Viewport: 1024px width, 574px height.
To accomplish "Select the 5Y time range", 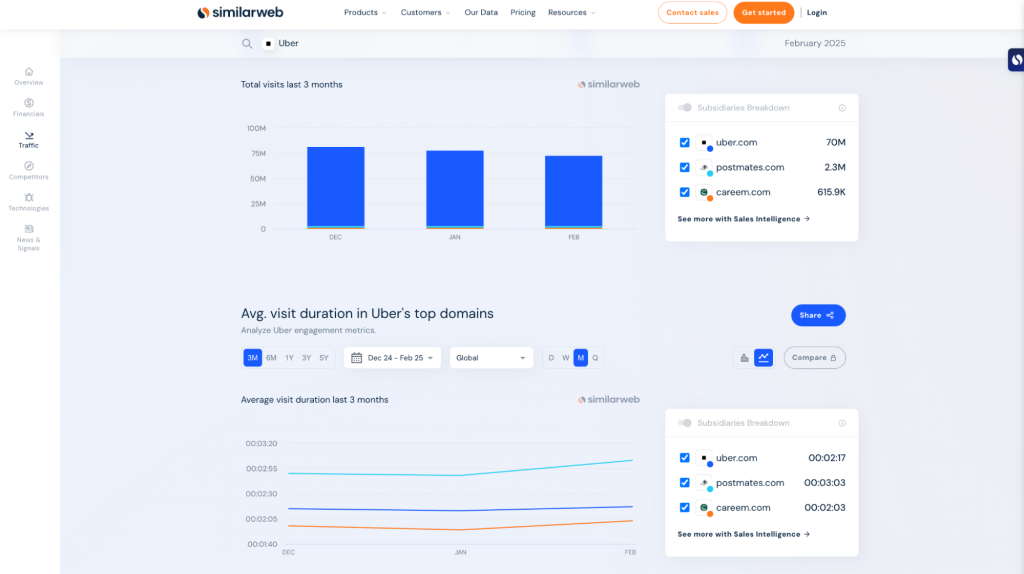I will [x=324, y=358].
